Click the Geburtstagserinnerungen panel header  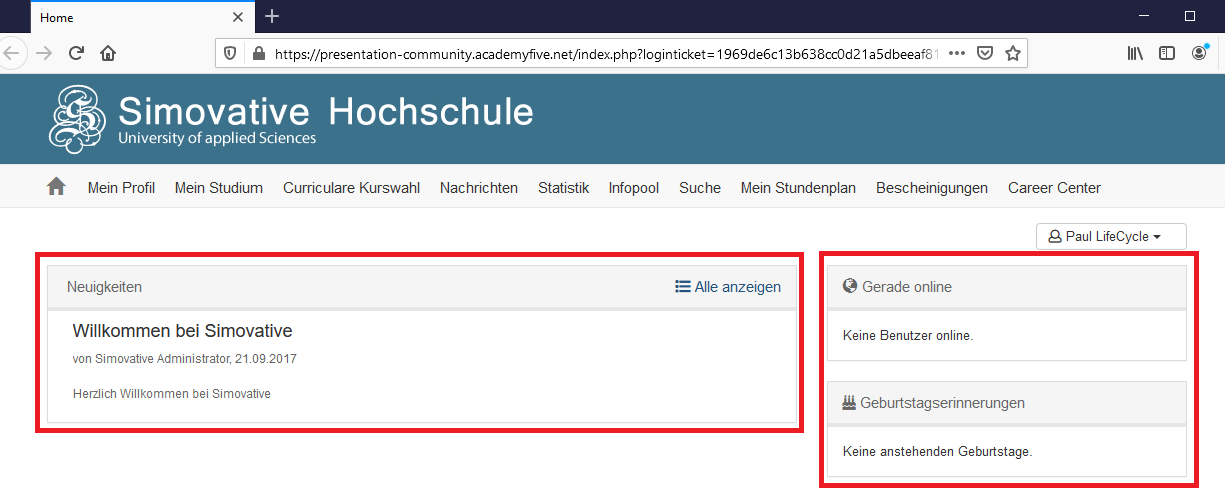1007,403
